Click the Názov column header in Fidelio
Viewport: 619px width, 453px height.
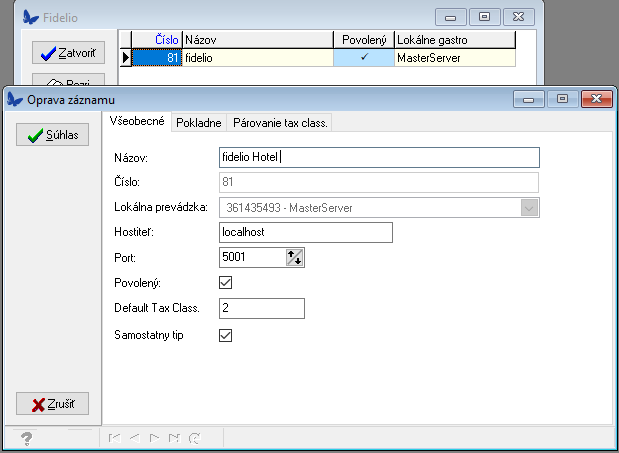pos(258,39)
